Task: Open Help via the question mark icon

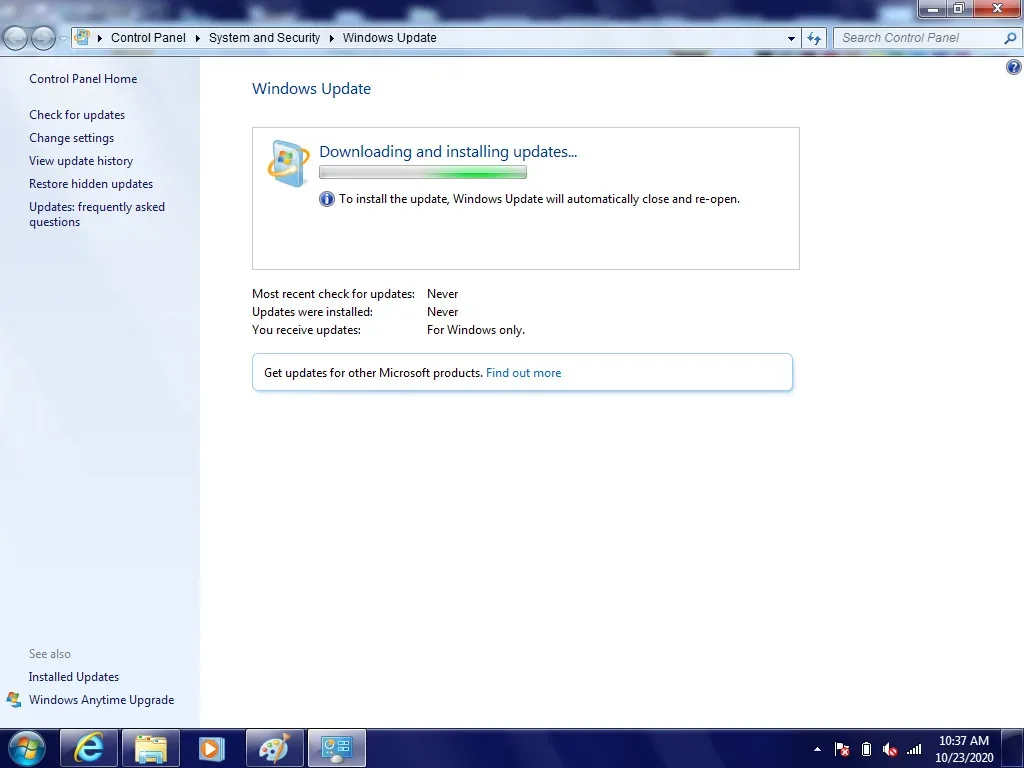Action: [1014, 67]
